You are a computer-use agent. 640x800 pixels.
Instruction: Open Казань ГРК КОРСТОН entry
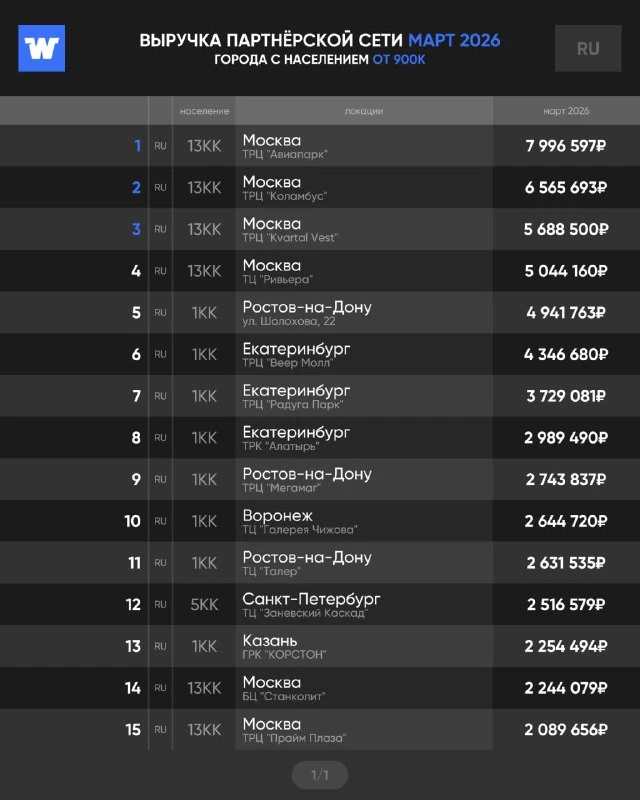tap(320, 646)
